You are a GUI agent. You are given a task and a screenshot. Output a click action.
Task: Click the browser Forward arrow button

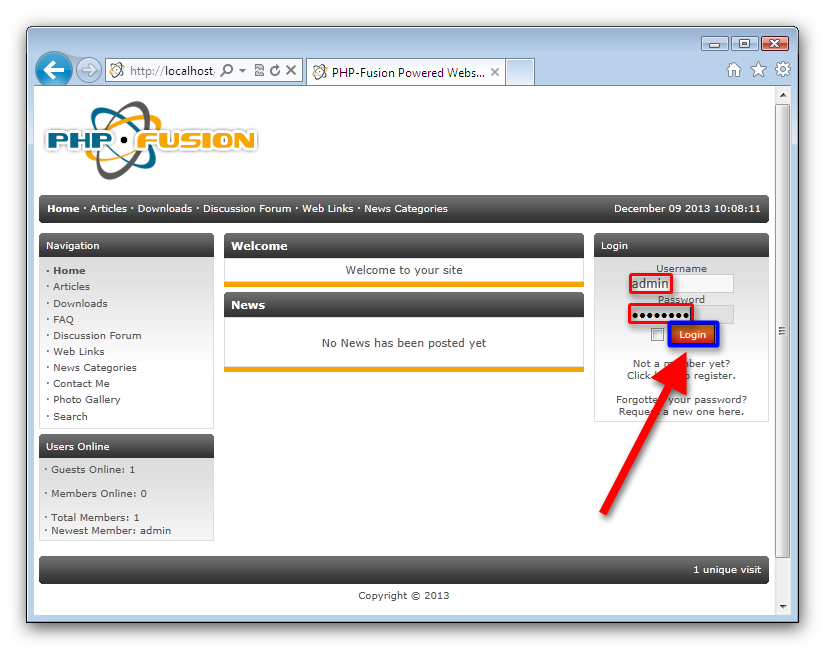point(88,70)
